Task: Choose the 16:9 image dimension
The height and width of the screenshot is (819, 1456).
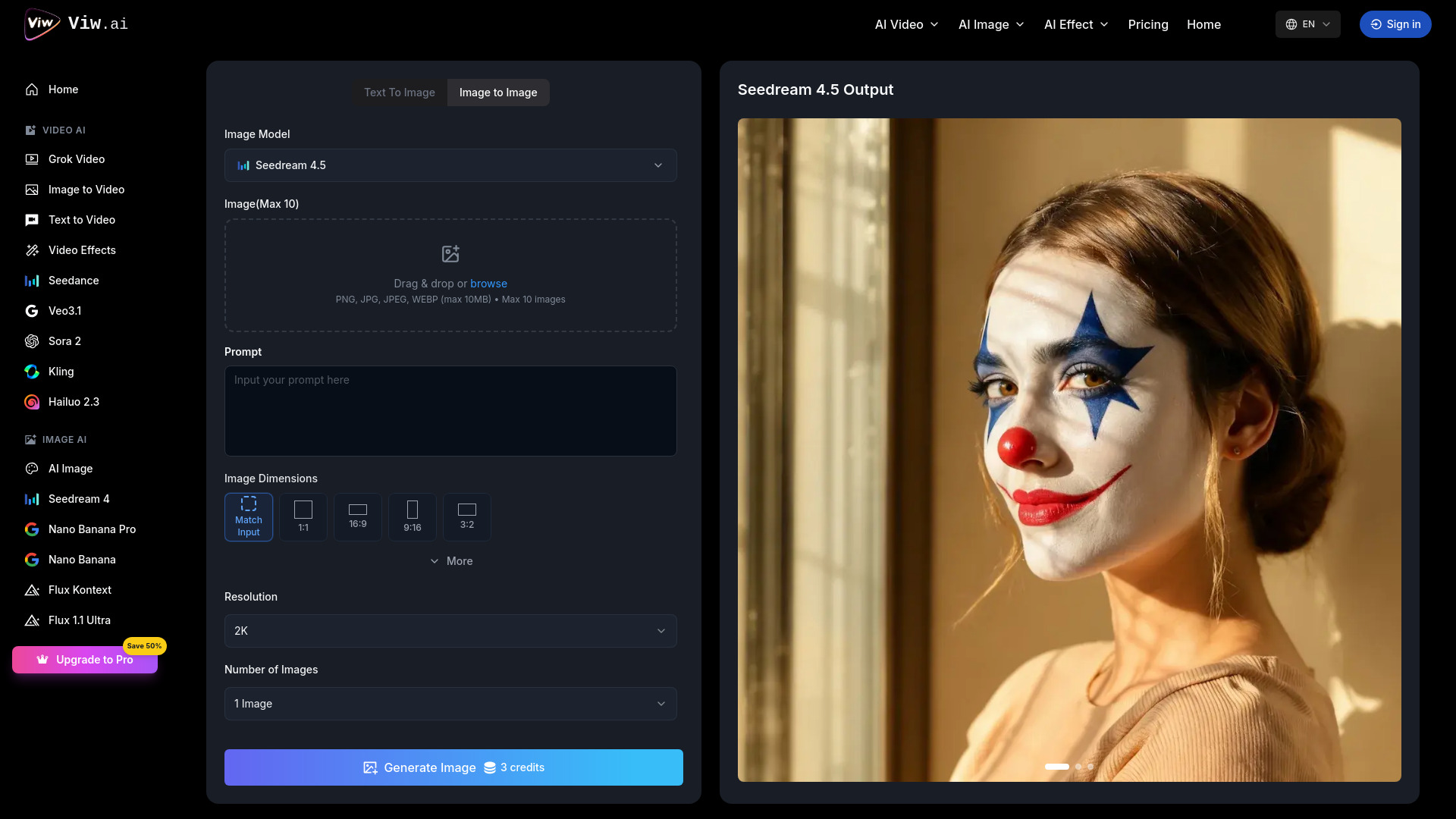Action: coord(358,517)
